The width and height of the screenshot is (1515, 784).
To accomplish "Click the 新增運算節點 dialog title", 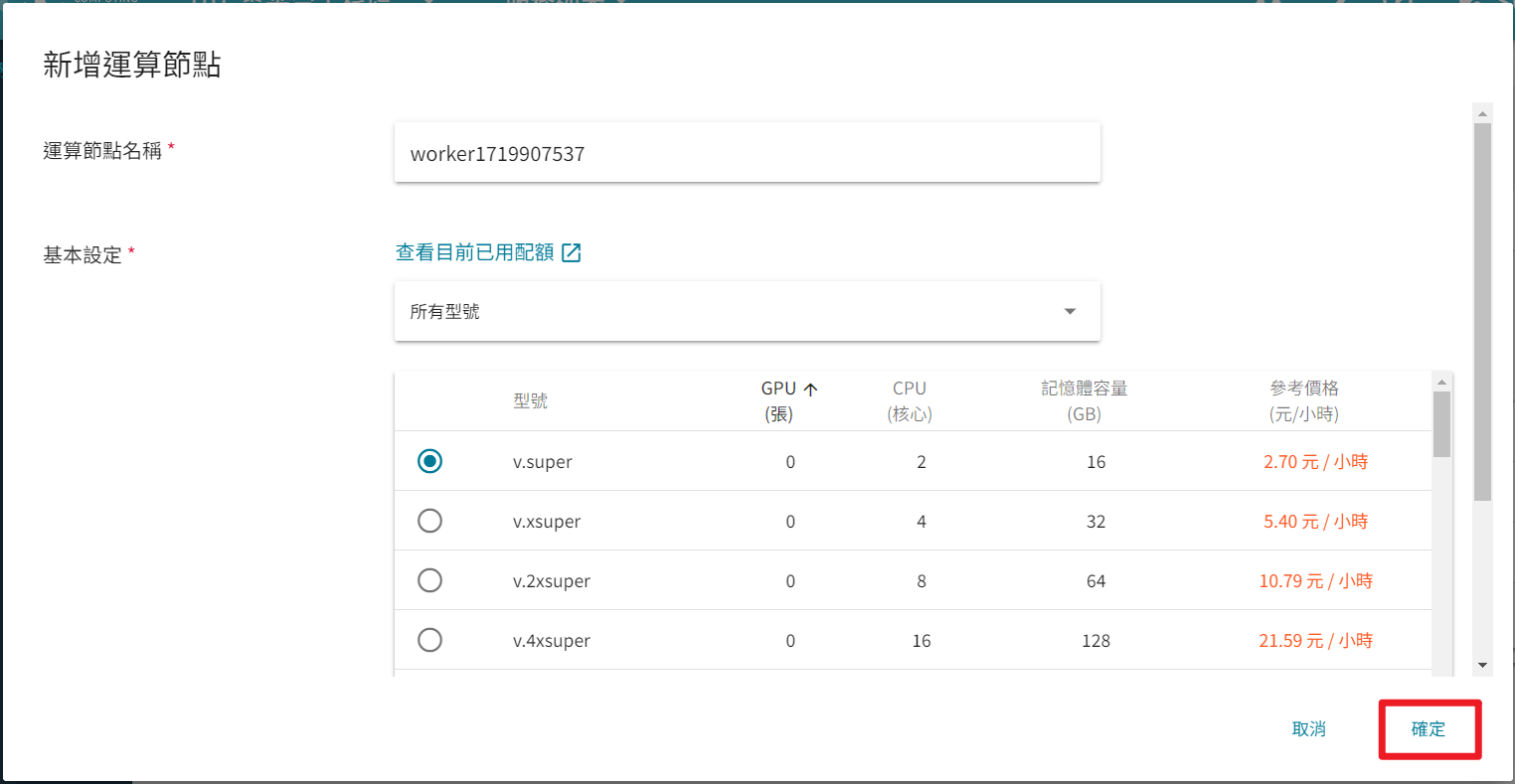I will coord(132,65).
